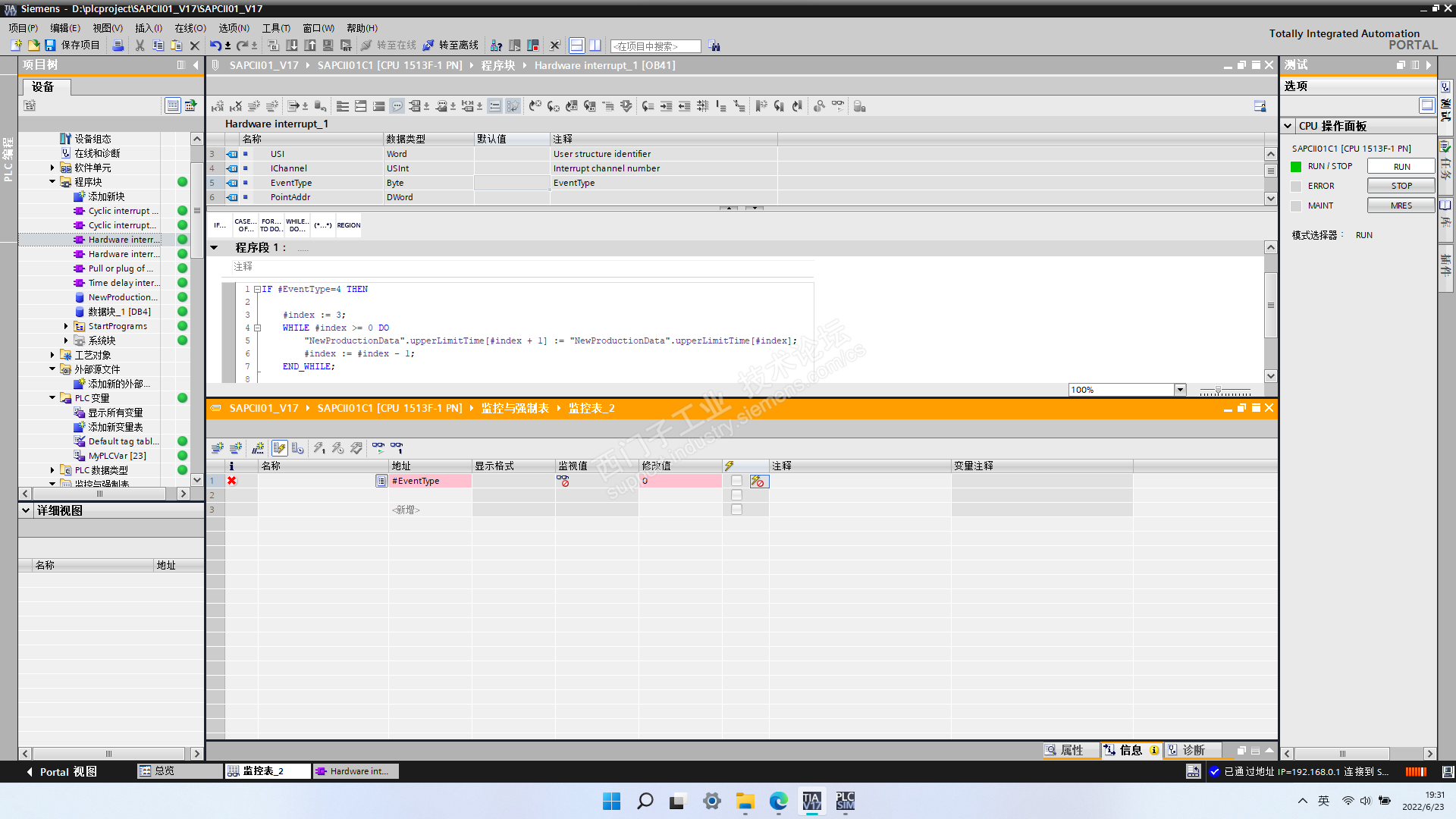Screen dimensions: 1456x819
Task: Expand the StartPrograms folder
Action: (66, 326)
